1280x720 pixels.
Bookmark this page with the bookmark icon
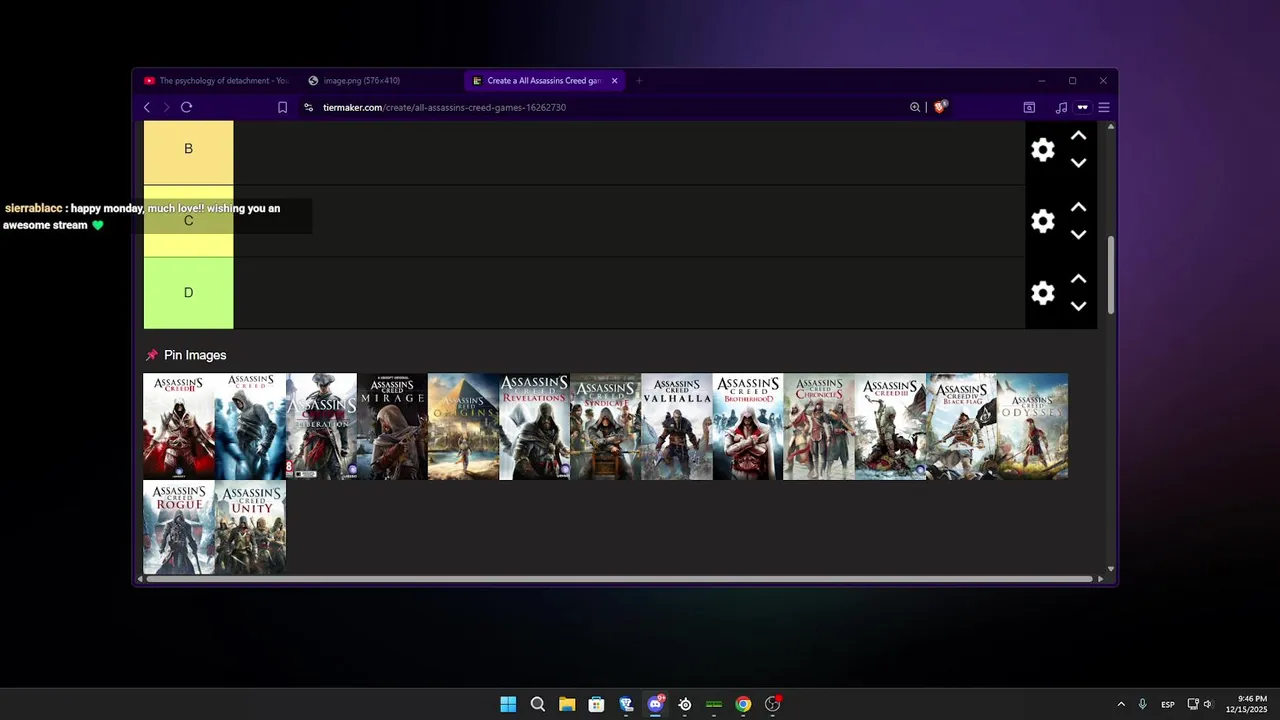click(x=282, y=107)
